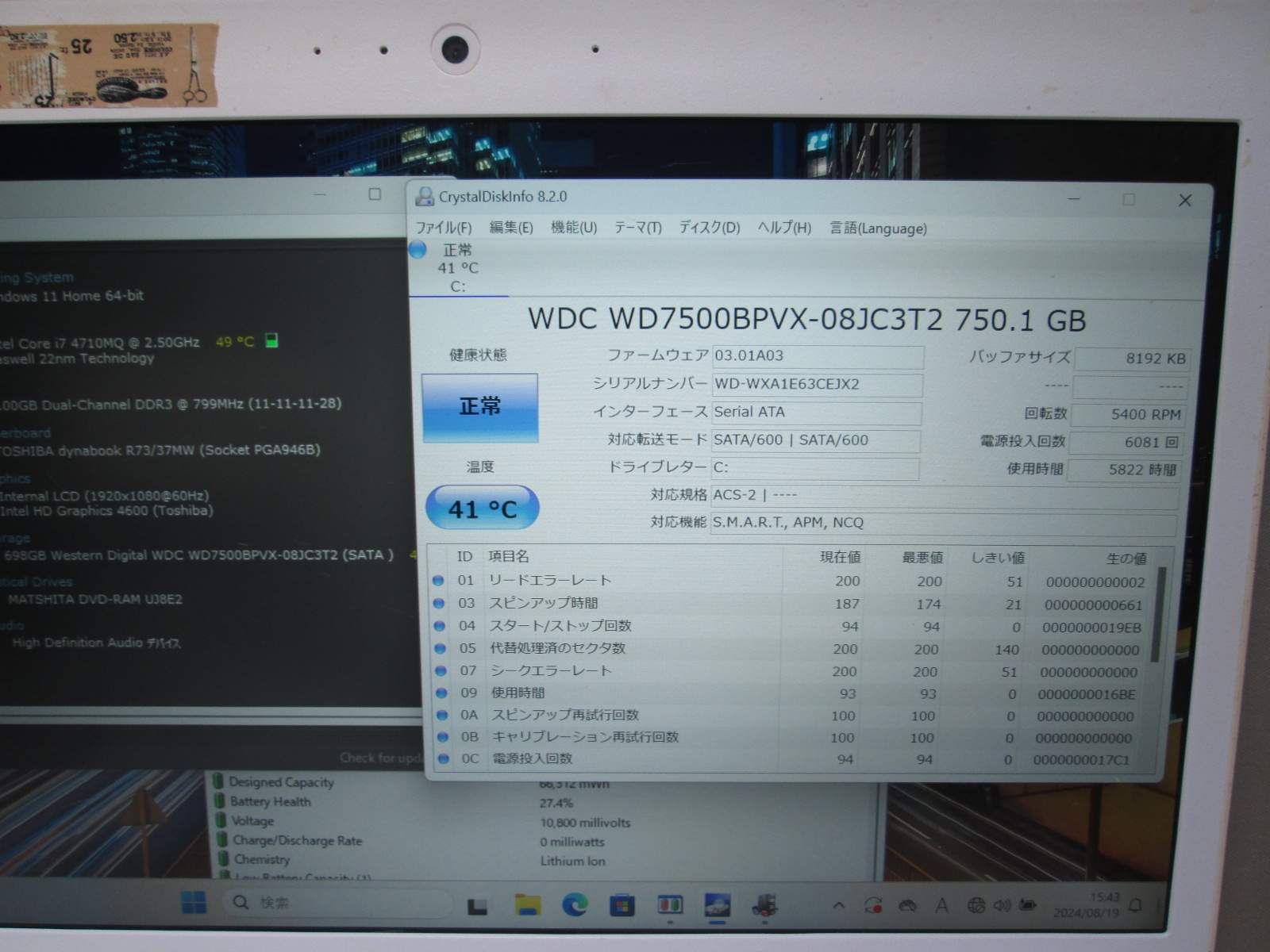1270x952 pixels.
Task: Open the 言語(Language) menu
Action: point(878,228)
